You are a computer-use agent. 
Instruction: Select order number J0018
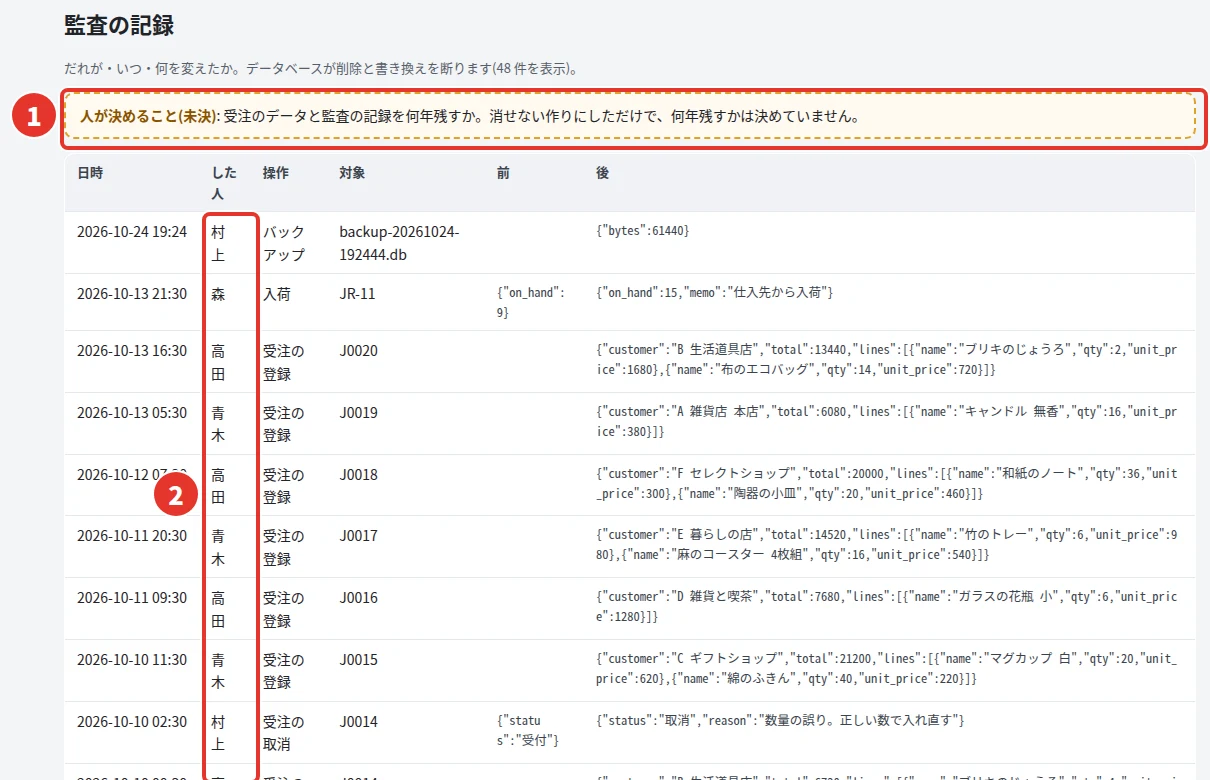tap(359, 475)
